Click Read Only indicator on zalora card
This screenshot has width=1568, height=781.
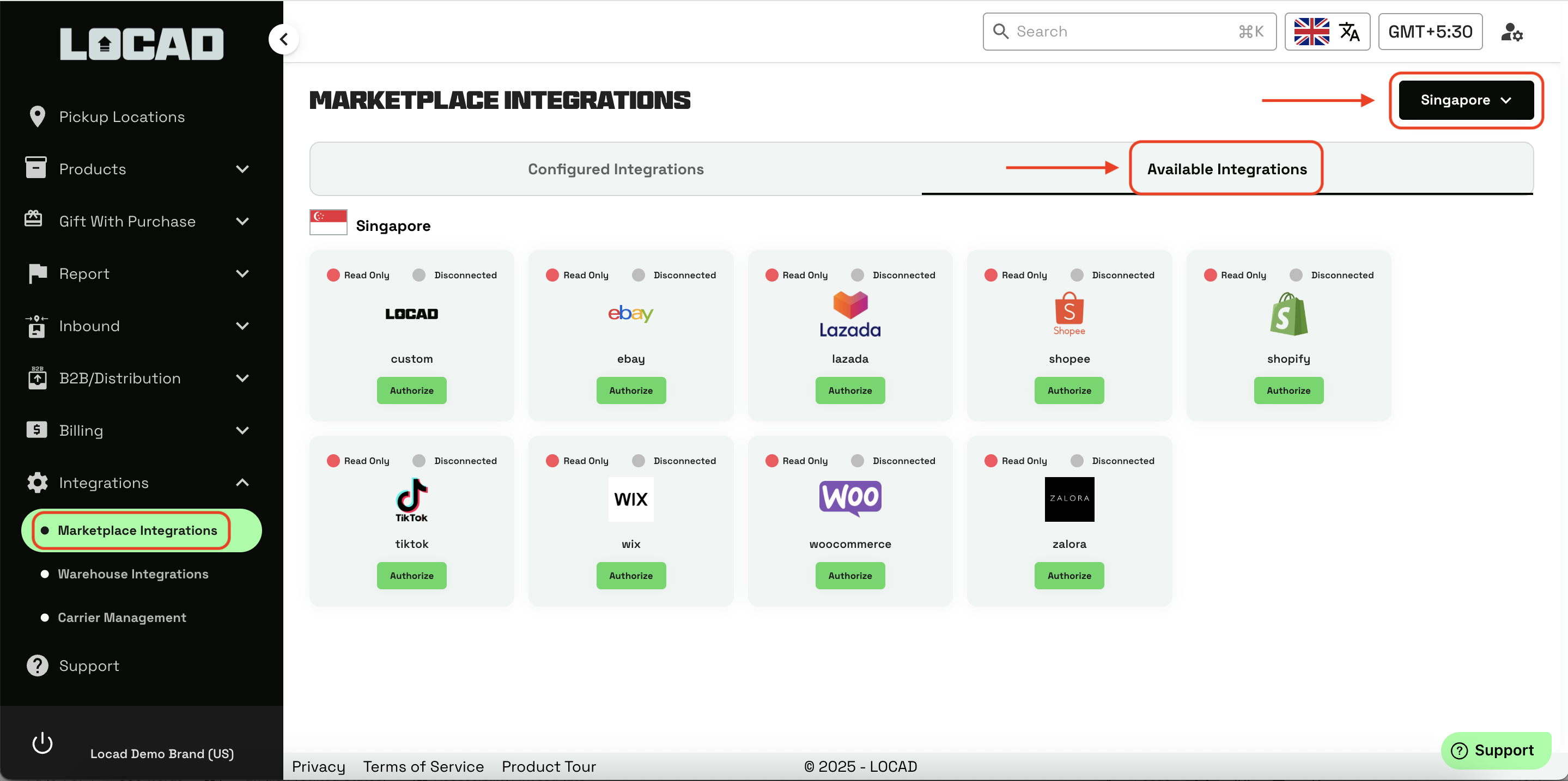991,460
